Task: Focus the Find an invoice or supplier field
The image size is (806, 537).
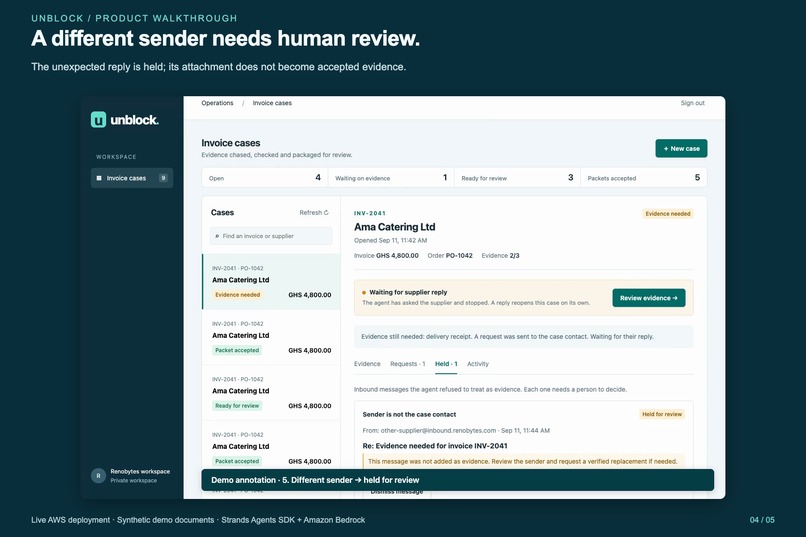Action: [x=271, y=236]
